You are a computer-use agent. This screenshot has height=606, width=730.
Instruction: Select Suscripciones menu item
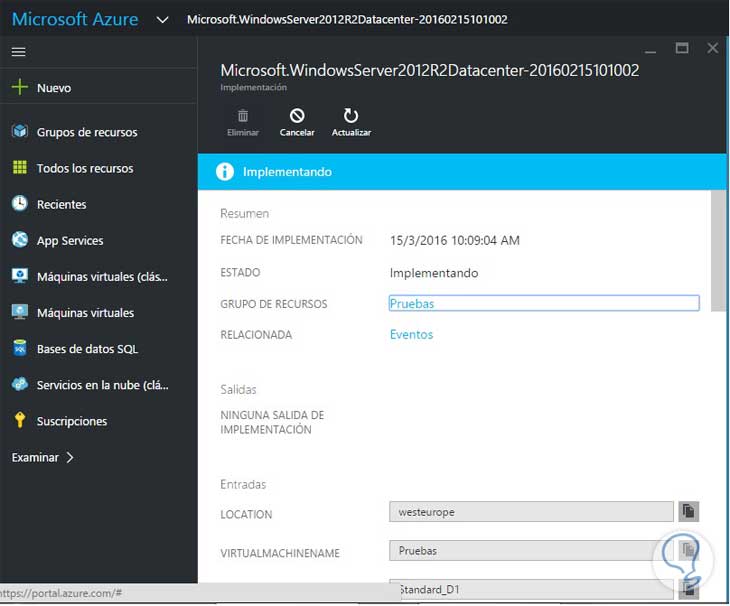(x=72, y=421)
